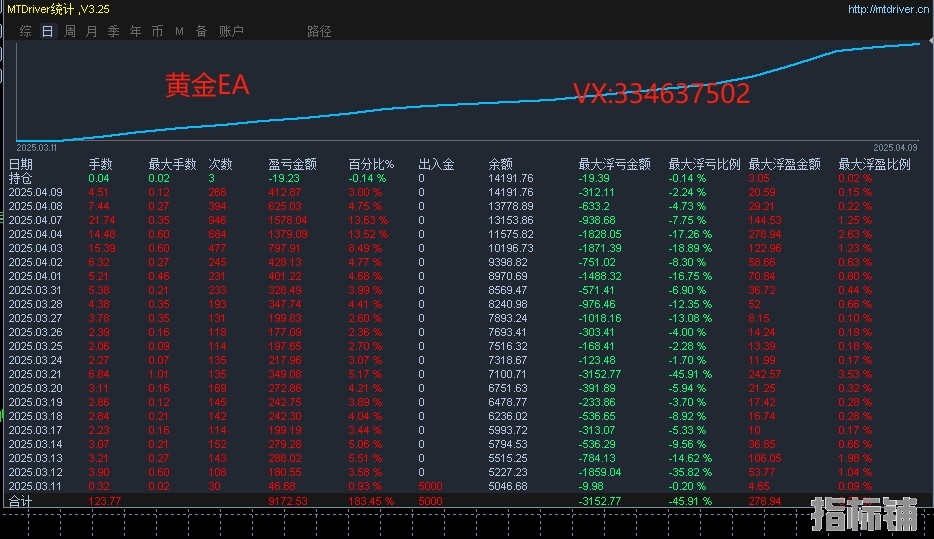Select the 2025.03.31 row date
This screenshot has height=539, width=934.
click(35, 290)
